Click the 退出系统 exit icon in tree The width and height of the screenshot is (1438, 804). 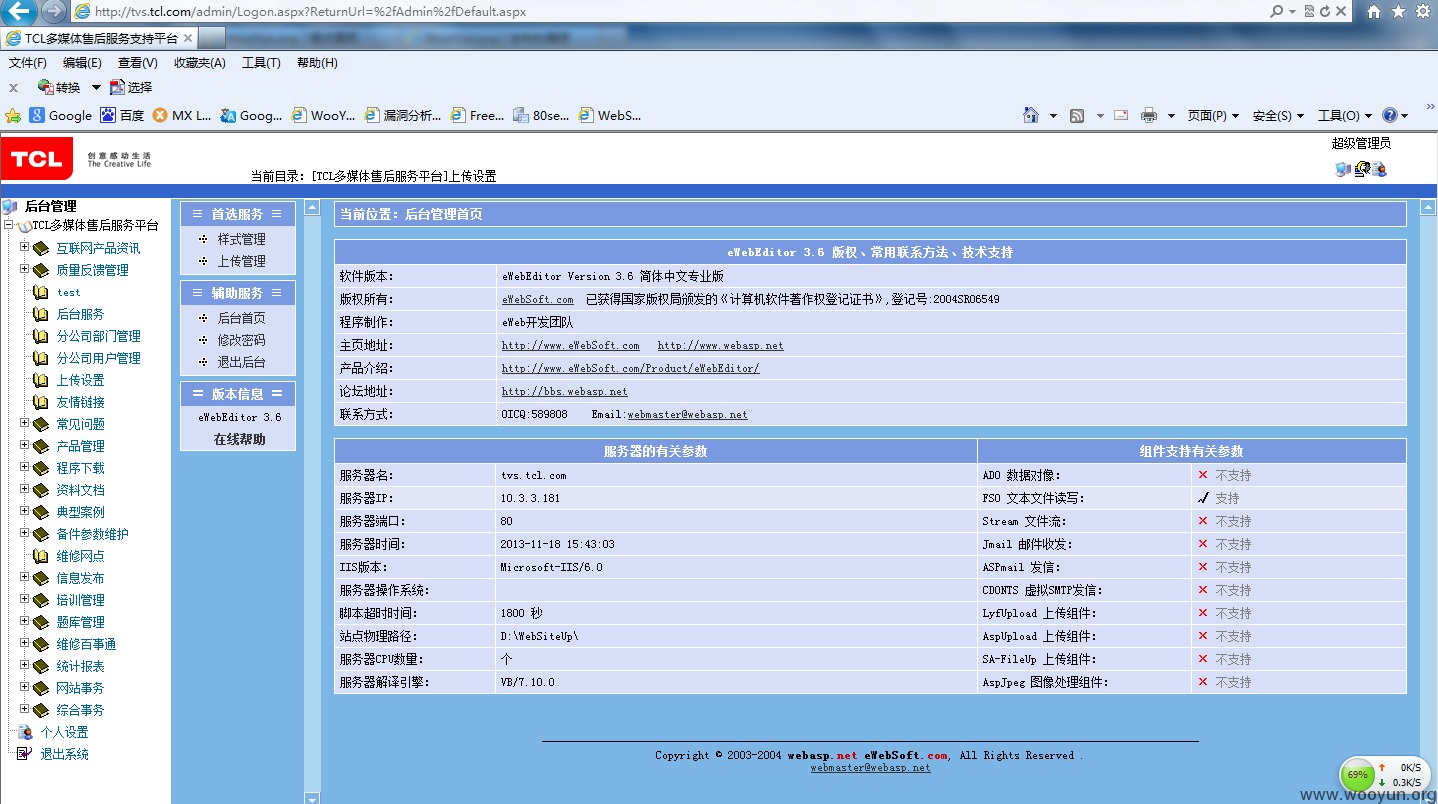(x=25, y=754)
